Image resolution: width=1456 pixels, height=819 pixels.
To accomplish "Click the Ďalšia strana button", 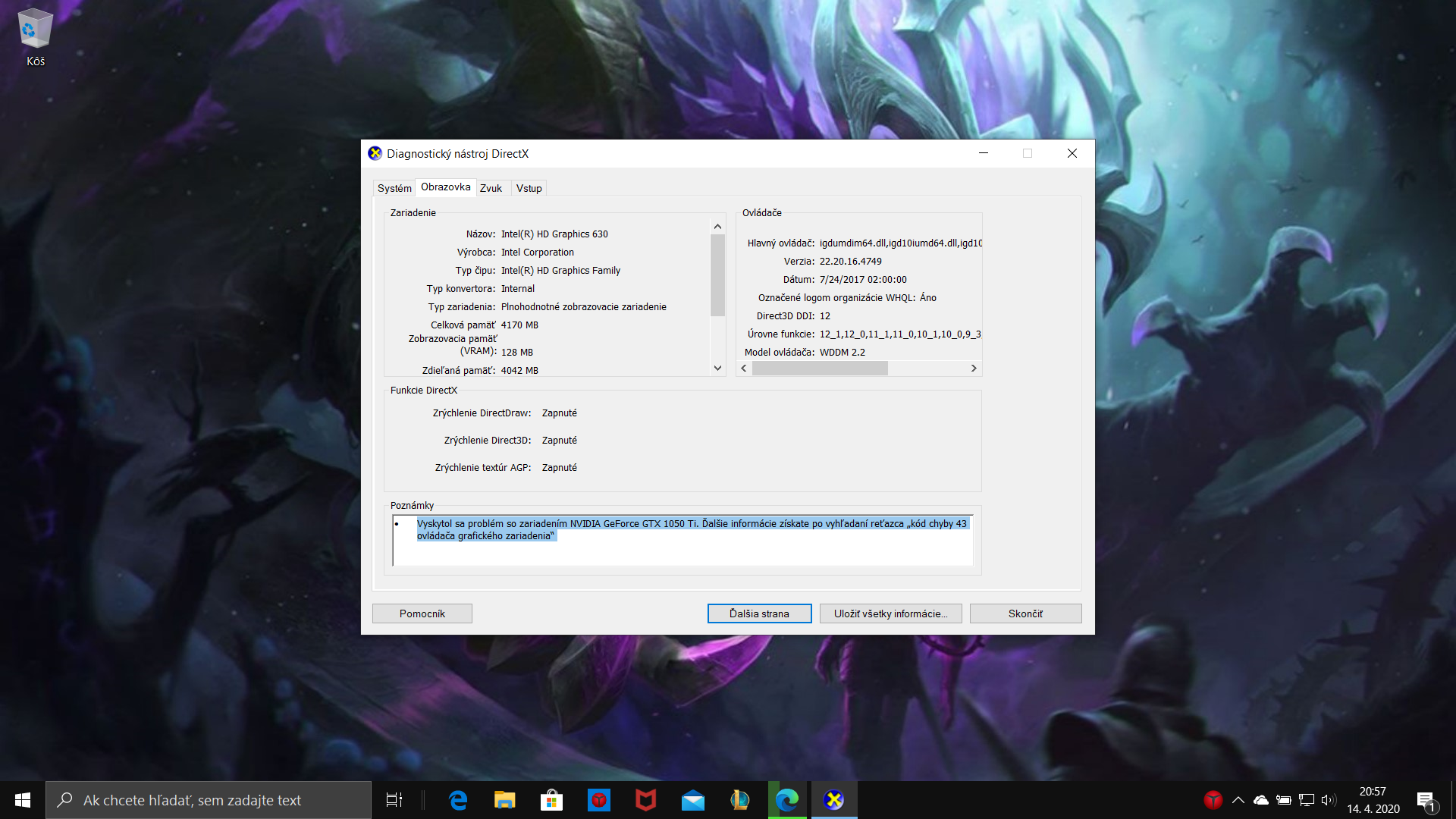I will pyautogui.click(x=759, y=613).
